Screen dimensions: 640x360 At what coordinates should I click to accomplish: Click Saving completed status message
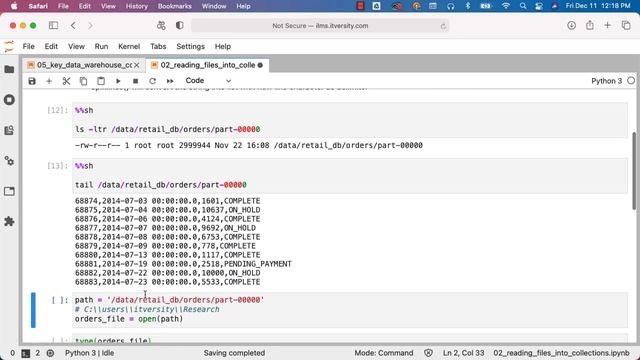(x=234, y=353)
